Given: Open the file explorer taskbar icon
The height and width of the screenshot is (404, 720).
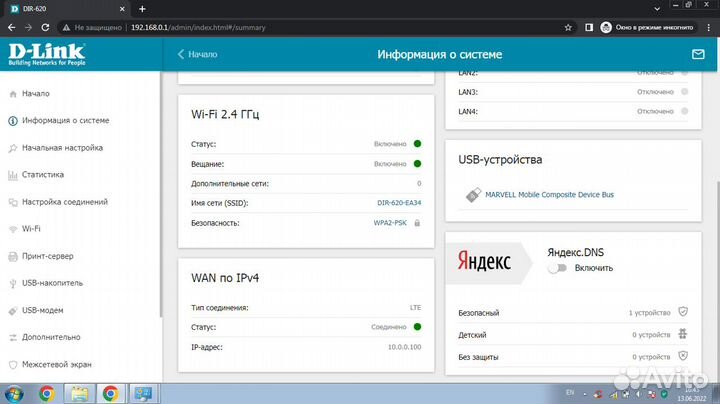Looking at the screenshot, I should [79, 394].
